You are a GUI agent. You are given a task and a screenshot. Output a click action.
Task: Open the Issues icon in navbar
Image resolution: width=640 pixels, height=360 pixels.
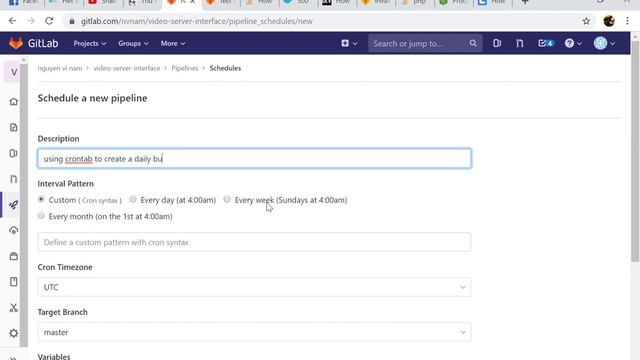[497, 43]
